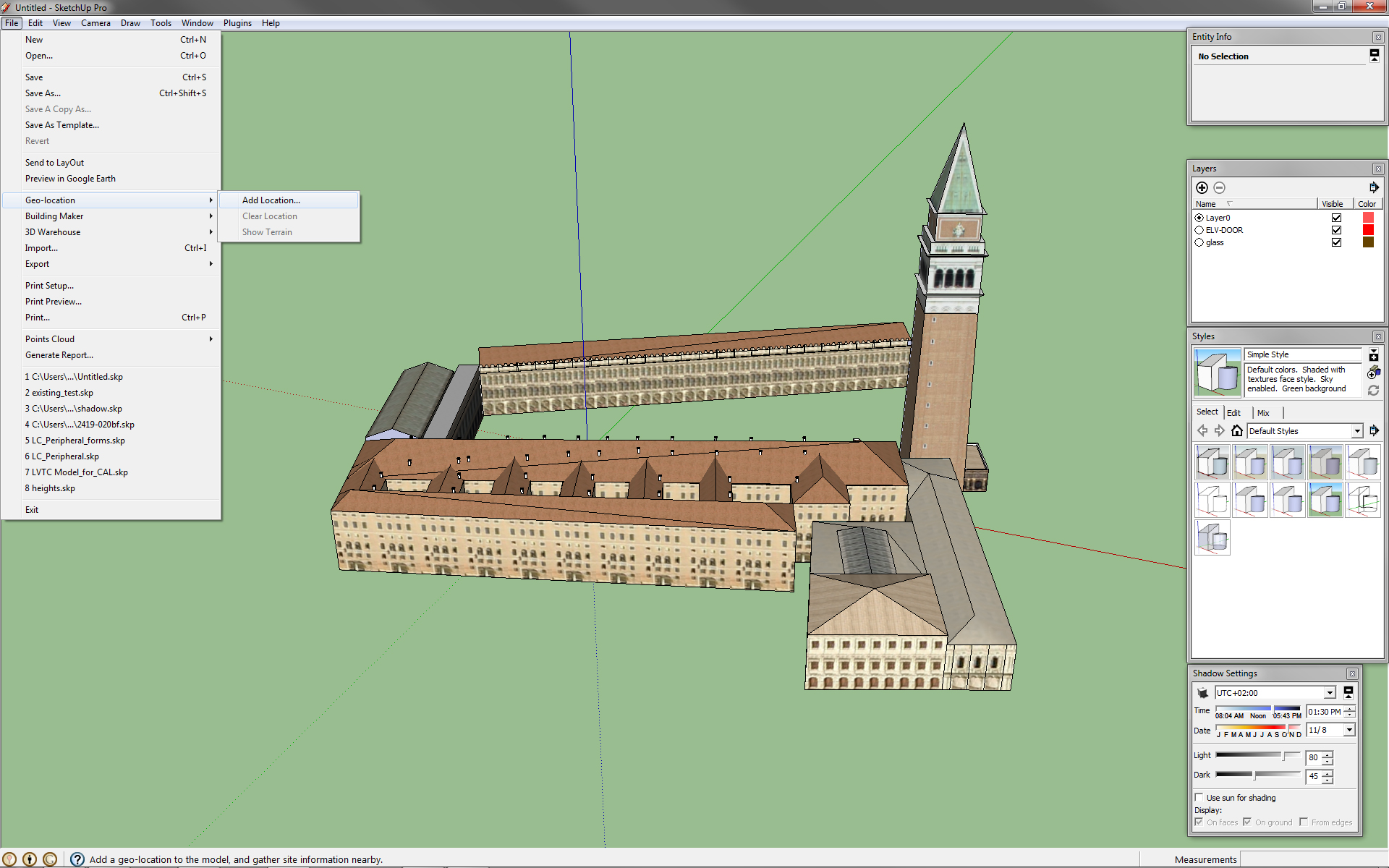1389x868 pixels.
Task: Enable Use sun for shading checkbox
Action: point(1199,798)
